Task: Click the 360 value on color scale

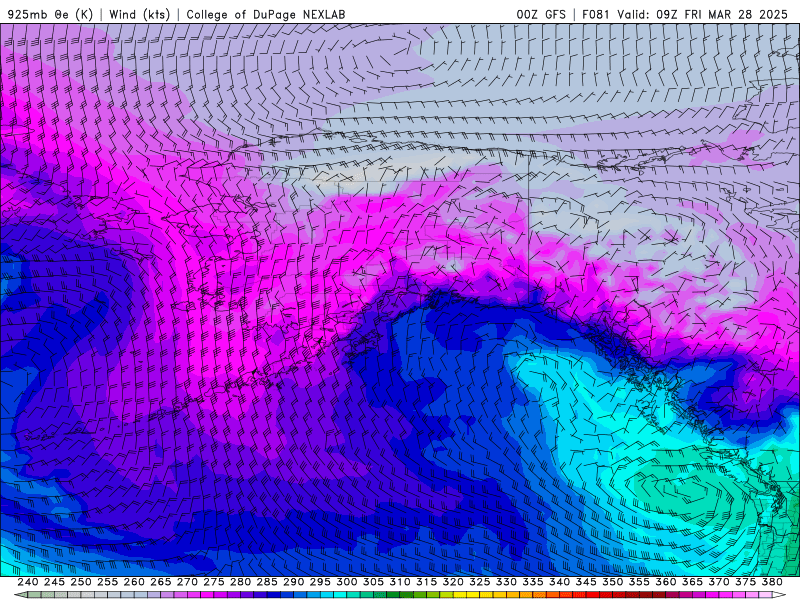Action: 666,582
